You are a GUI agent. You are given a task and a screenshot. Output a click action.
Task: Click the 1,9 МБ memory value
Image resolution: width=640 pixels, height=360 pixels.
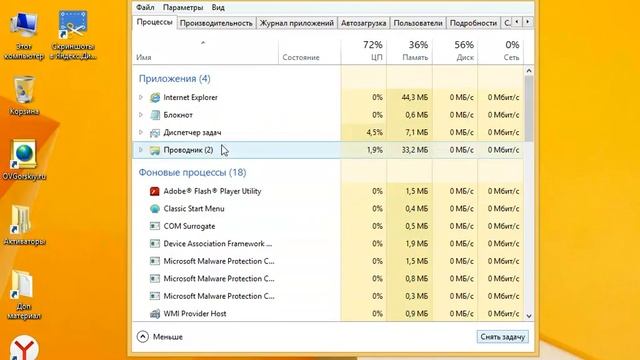417,244
